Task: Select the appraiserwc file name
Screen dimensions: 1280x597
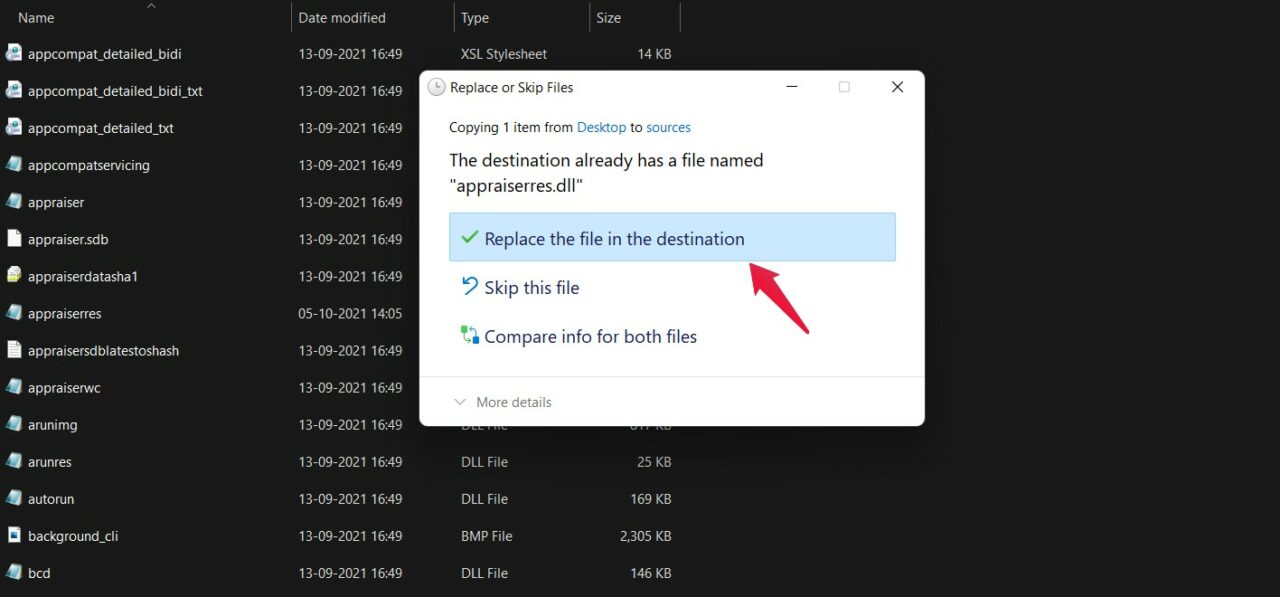Action: (x=64, y=387)
